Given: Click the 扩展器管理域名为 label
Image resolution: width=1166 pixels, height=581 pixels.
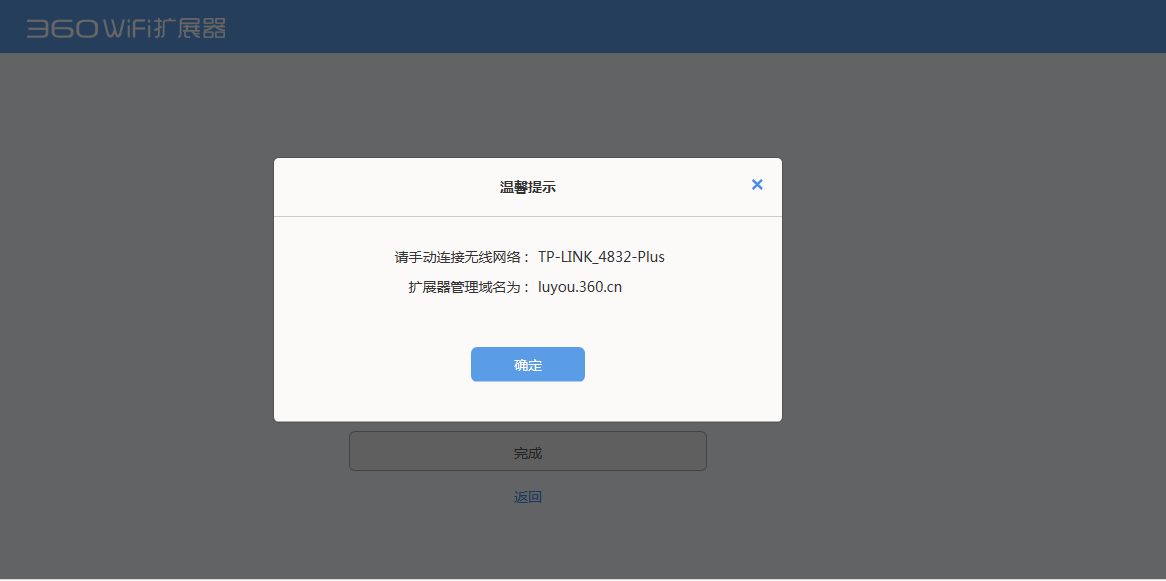Looking at the screenshot, I should click(467, 287).
